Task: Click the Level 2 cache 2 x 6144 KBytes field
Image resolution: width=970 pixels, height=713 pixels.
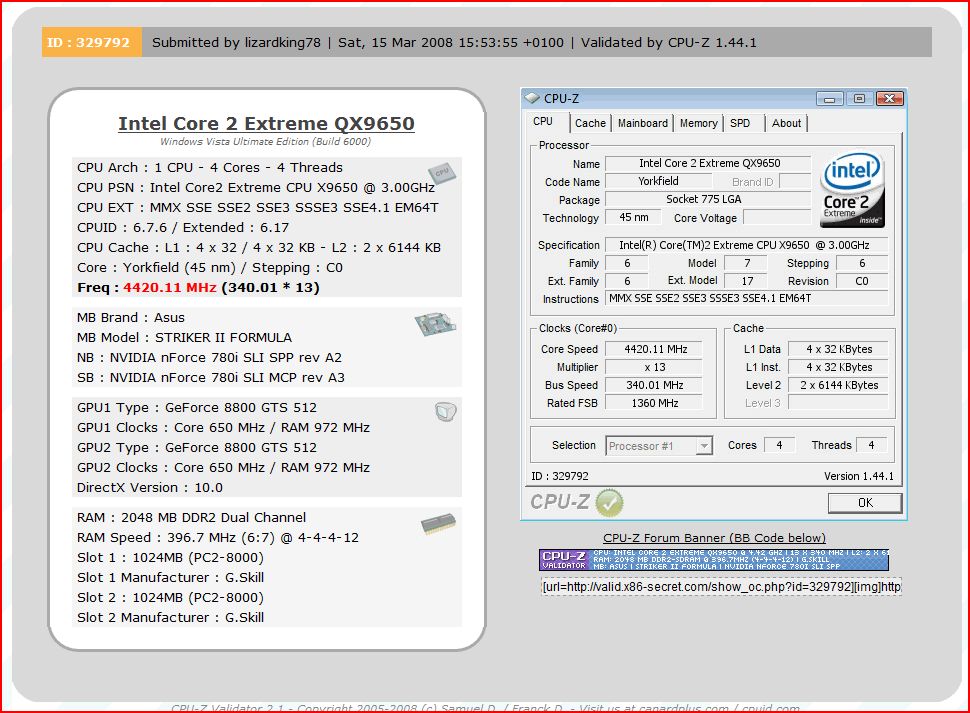Action: 838,385
